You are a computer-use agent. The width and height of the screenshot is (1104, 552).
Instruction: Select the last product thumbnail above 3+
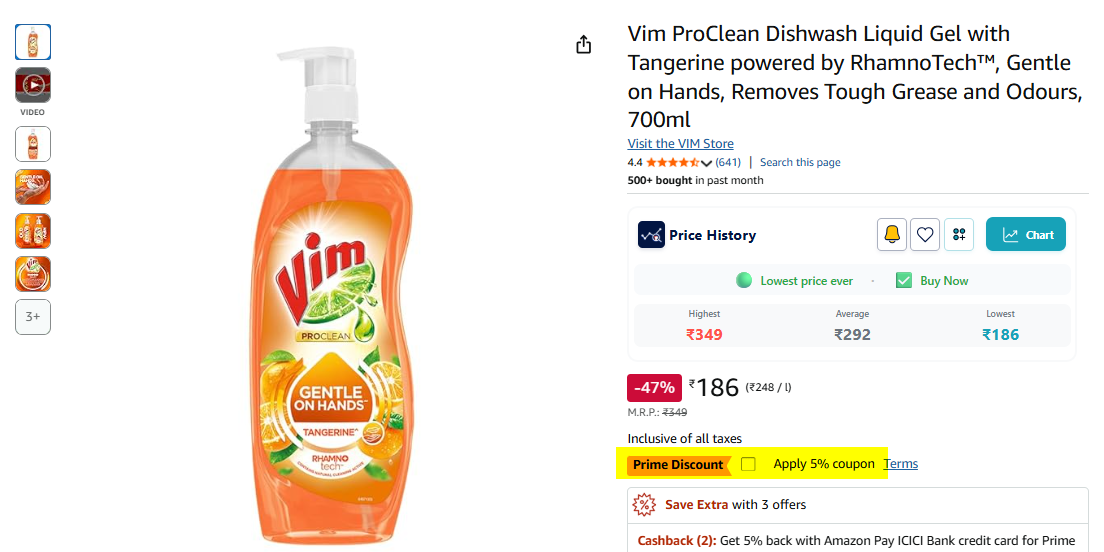pyautogui.click(x=33, y=274)
